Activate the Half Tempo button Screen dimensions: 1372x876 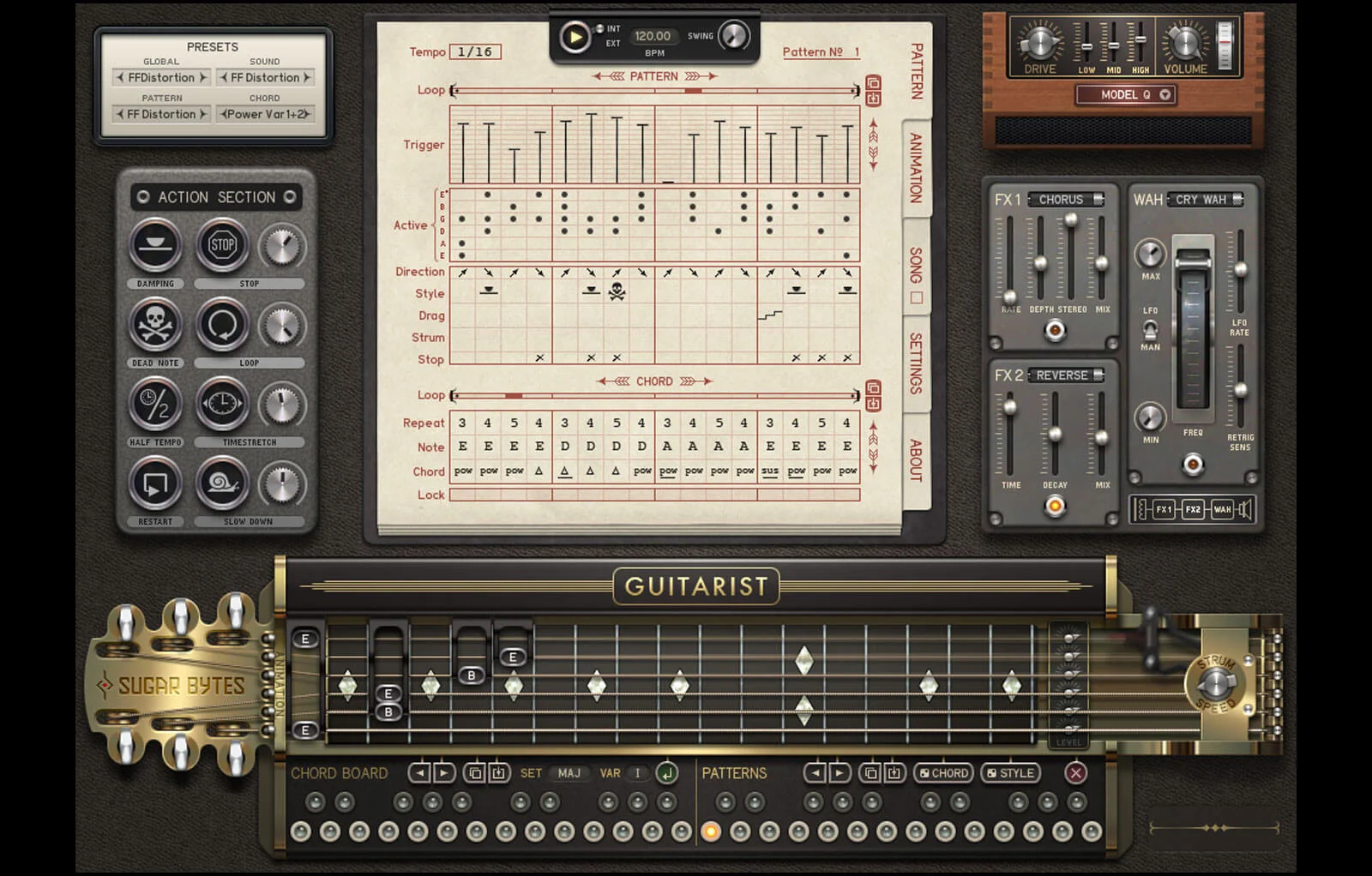155,405
